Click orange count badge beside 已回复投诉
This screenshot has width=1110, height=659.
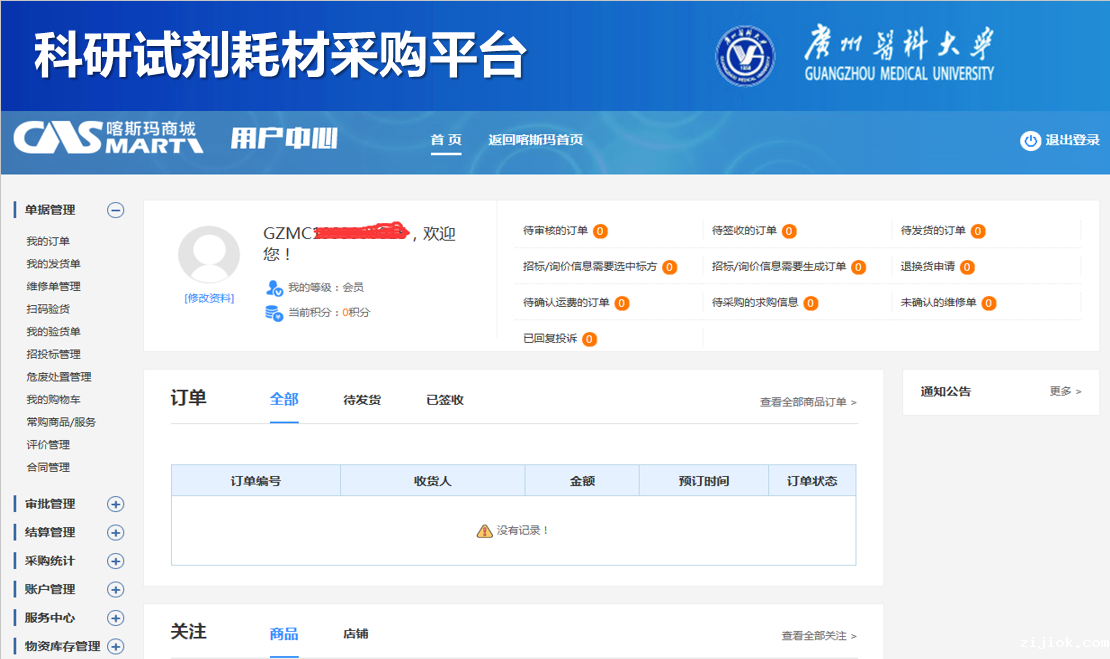click(589, 339)
